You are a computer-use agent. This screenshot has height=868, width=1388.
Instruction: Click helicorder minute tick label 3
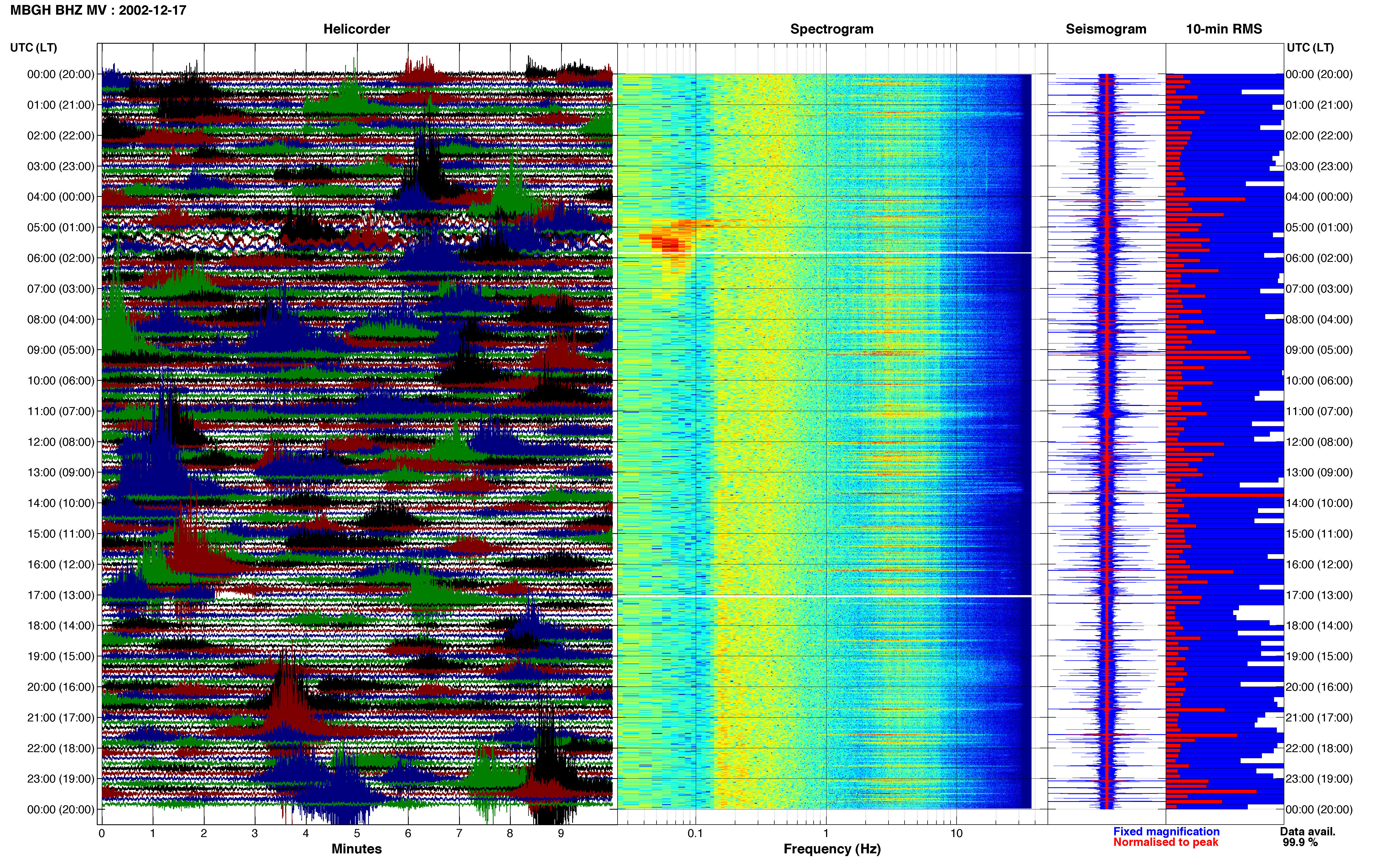[x=255, y=833]
